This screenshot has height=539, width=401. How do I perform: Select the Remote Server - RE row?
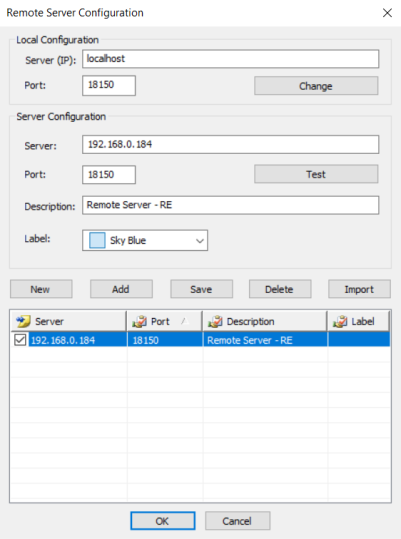(201, 340)
